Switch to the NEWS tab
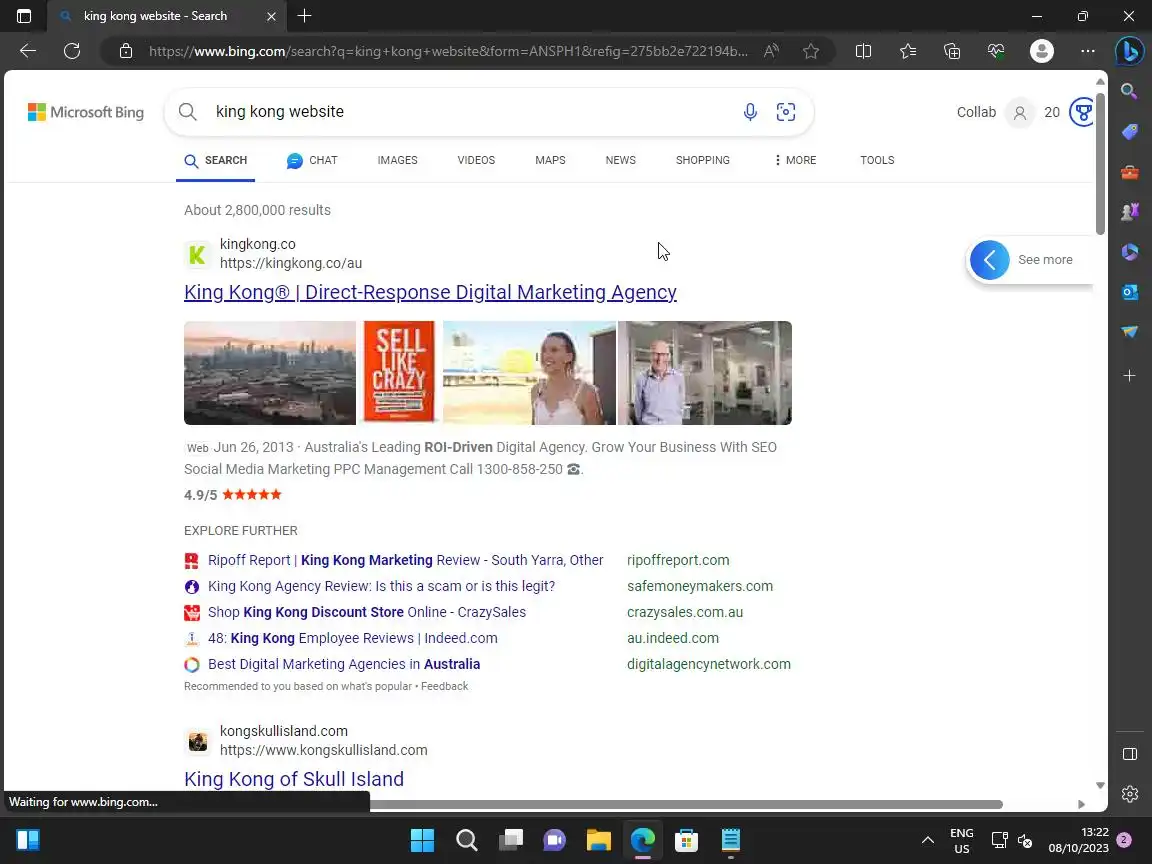 [x=621, y=160]
